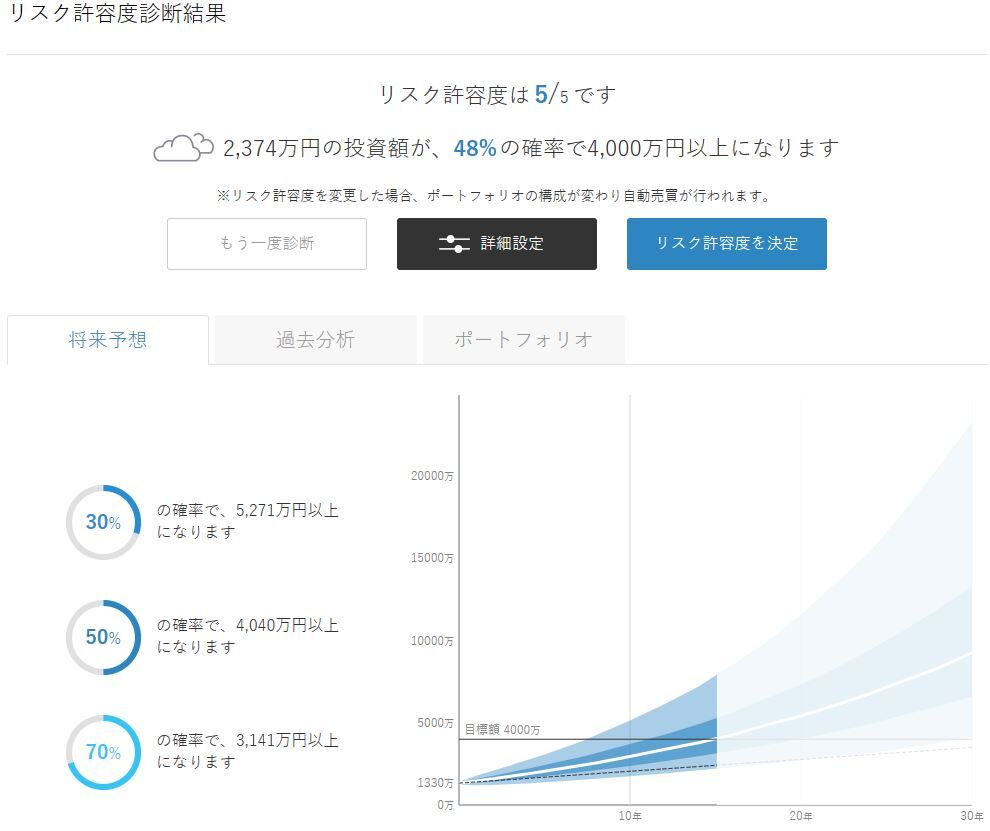Click the 10年 axis label
This screenshot has height=831, width=990.
629,816
